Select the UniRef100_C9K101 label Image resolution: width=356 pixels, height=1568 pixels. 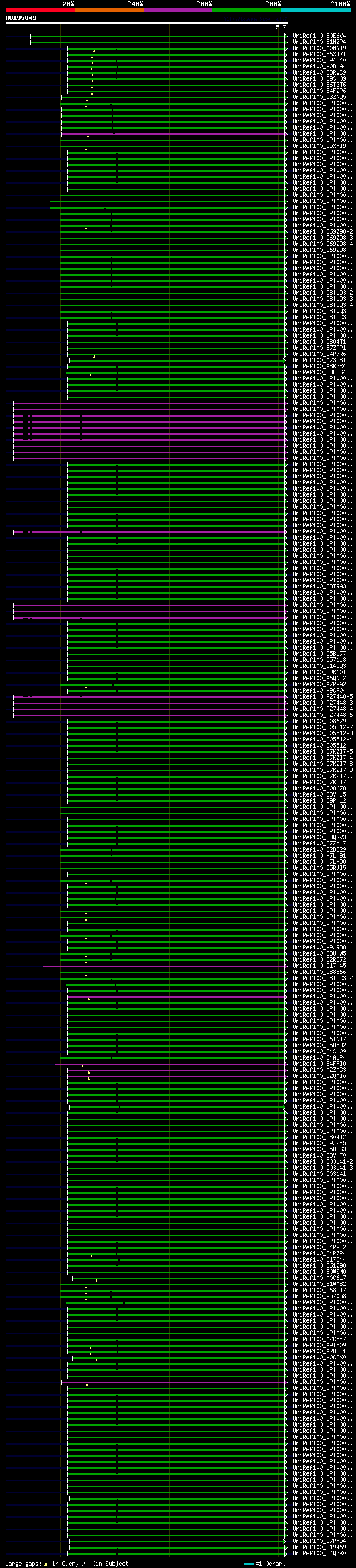pos(319,672)
